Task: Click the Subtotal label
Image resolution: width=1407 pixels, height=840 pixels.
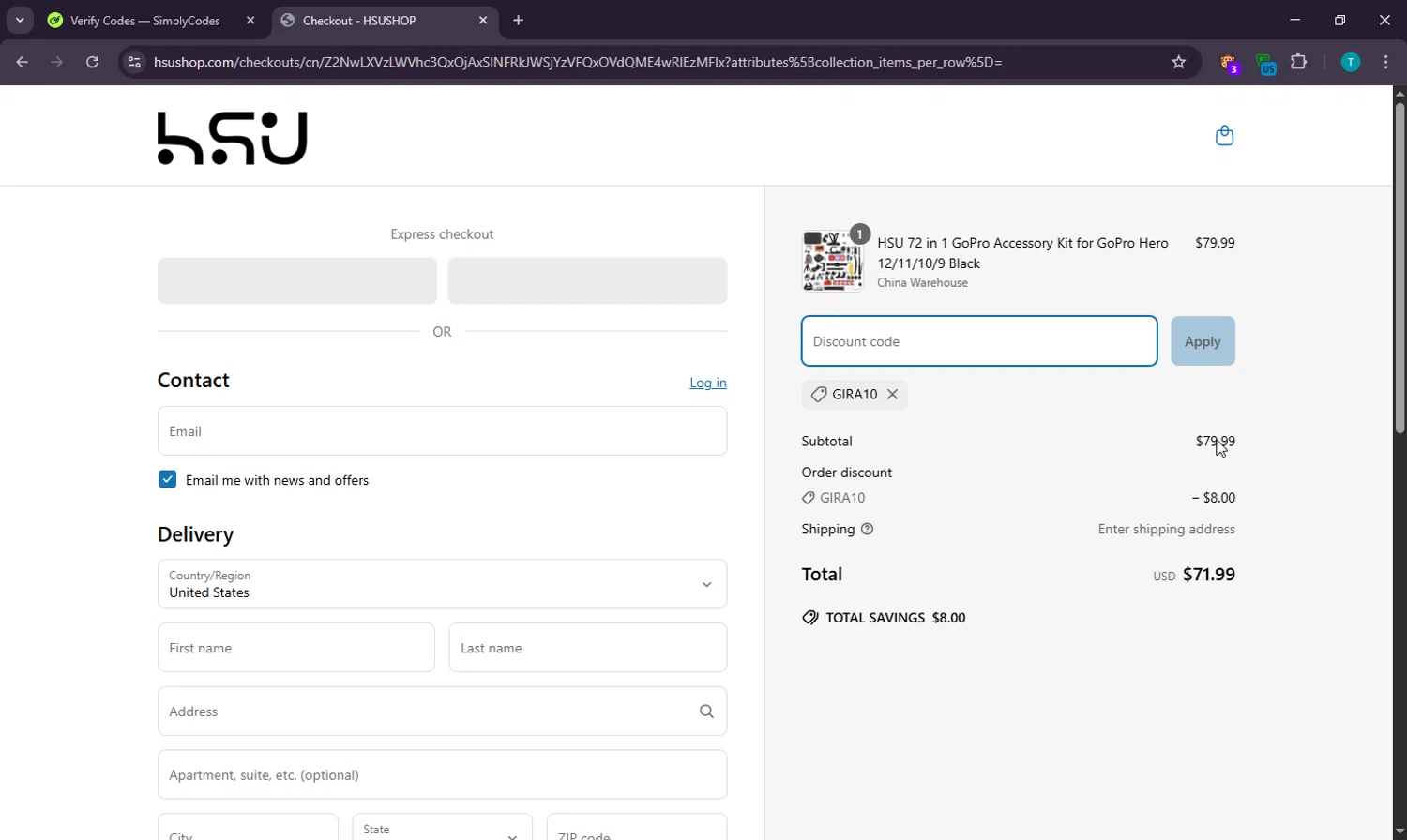Action: coord(827,442)
